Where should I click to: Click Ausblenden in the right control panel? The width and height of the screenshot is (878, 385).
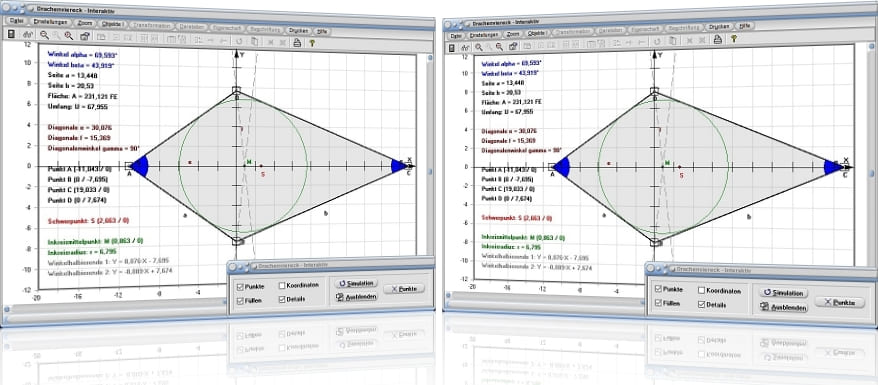[783, 307]
